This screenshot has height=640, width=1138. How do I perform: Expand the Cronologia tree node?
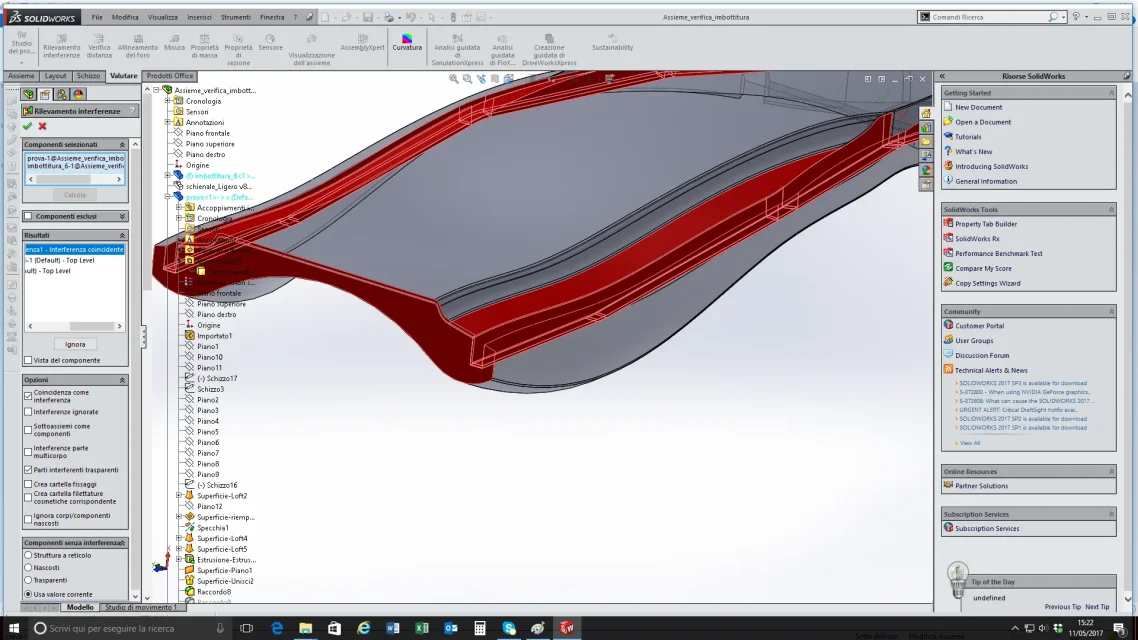click(168, 101)
